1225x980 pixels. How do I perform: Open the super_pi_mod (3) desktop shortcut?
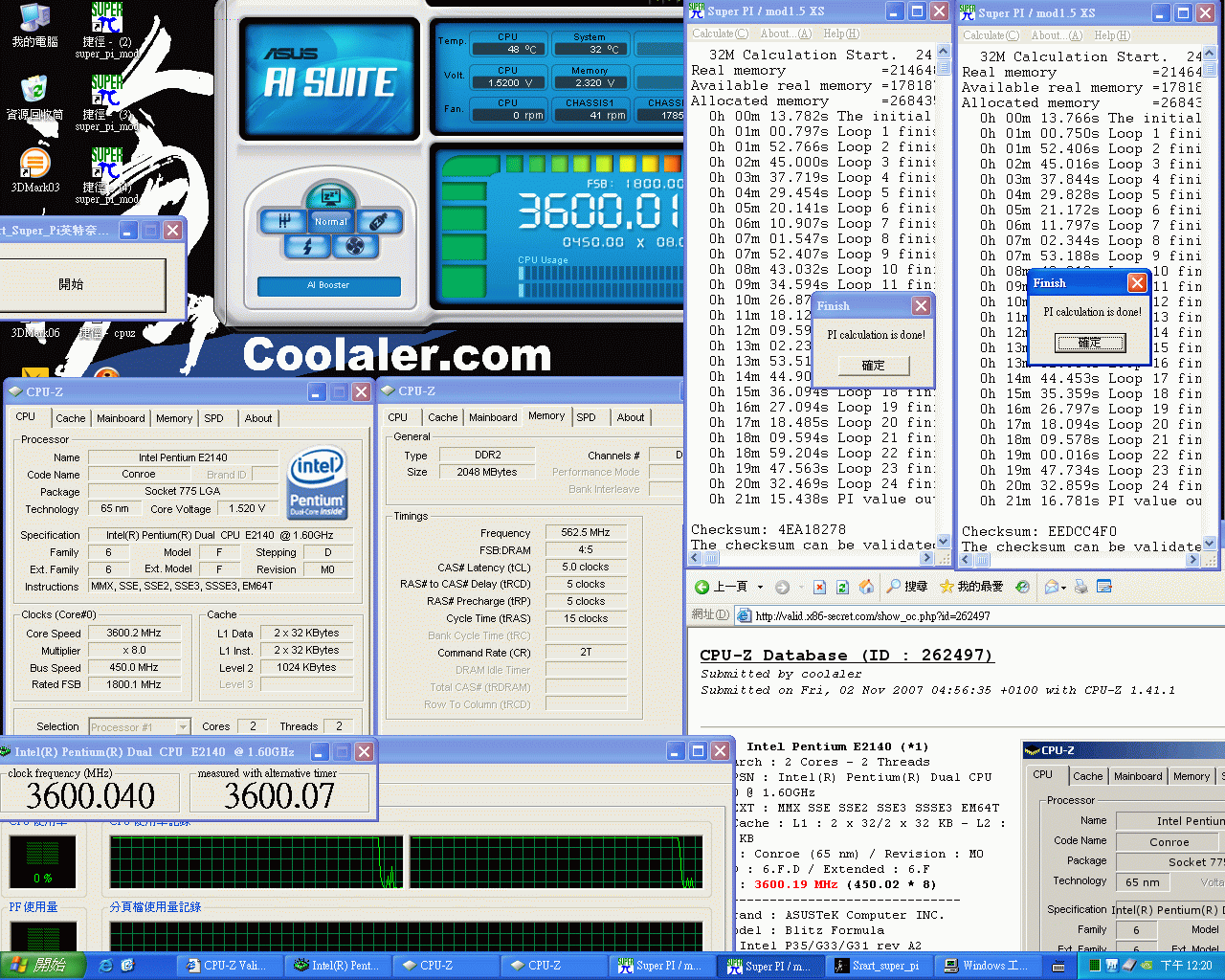(x=107, y=101)
